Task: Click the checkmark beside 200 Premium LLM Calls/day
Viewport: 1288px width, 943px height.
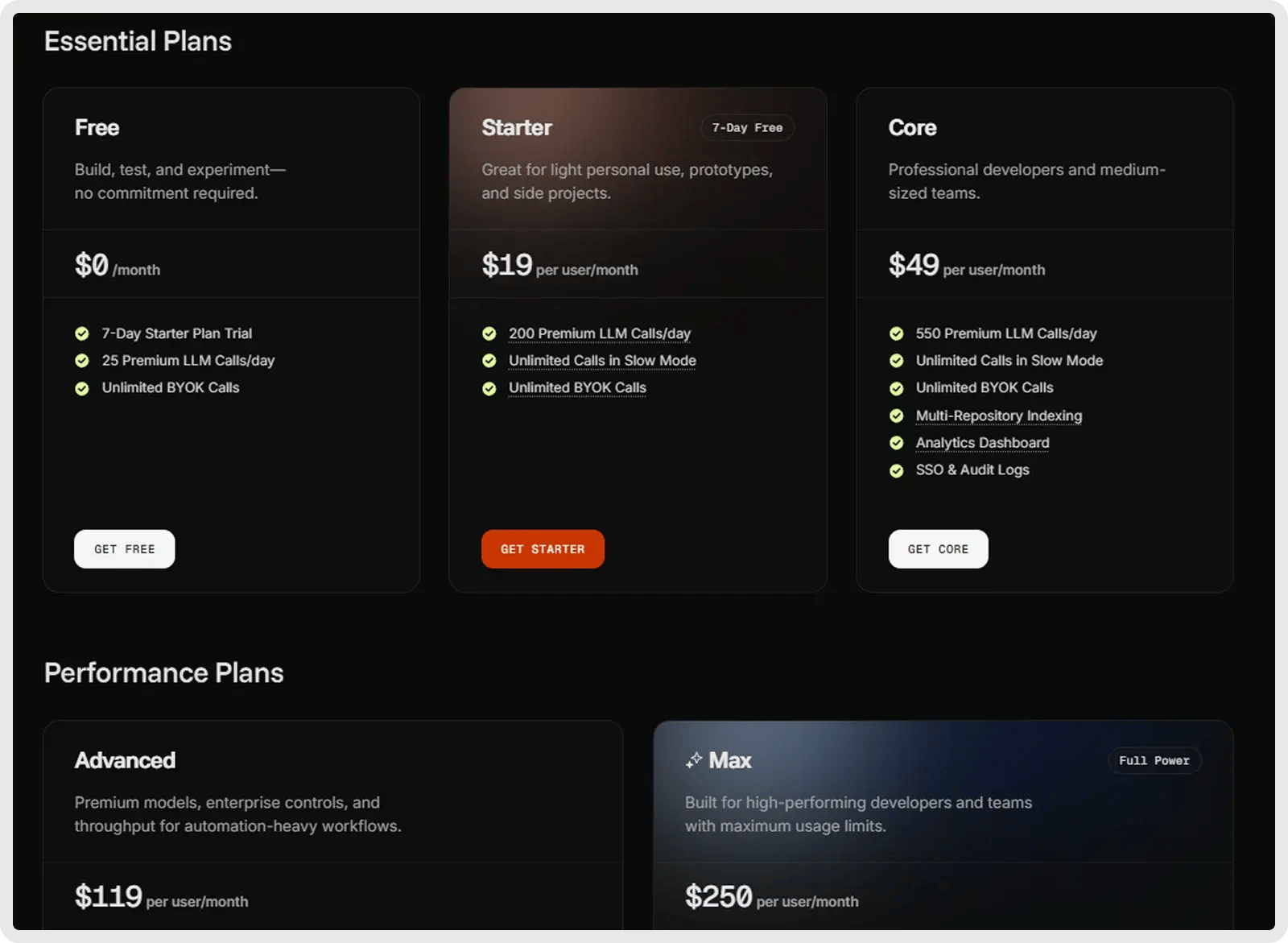Action: pos(490,333)
